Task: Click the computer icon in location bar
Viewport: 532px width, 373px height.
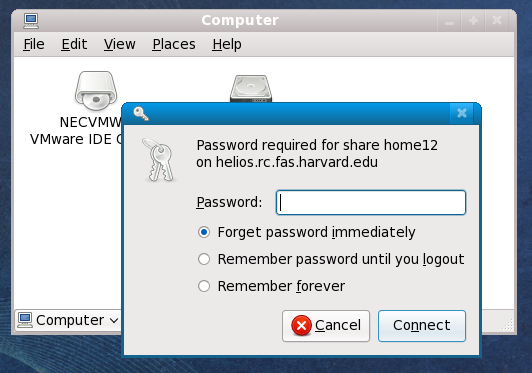Action: [25, 320]
